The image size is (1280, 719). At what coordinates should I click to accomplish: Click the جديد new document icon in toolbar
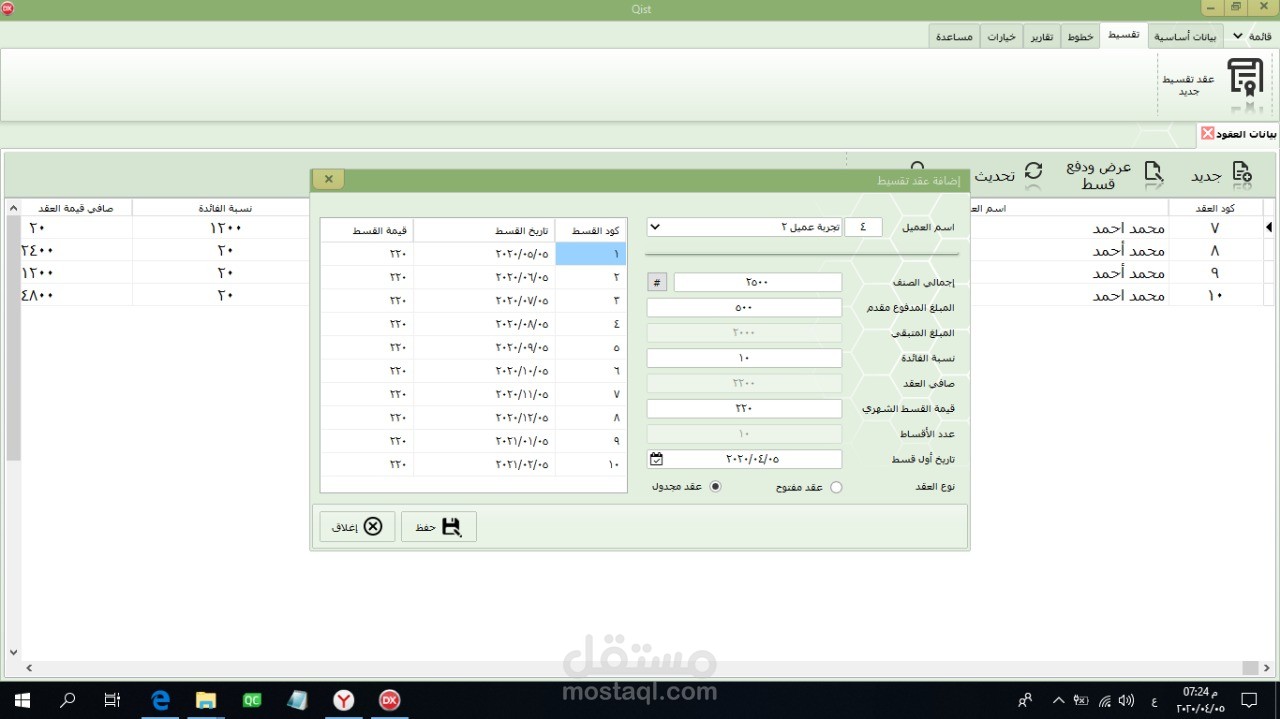coord(1241,175)
